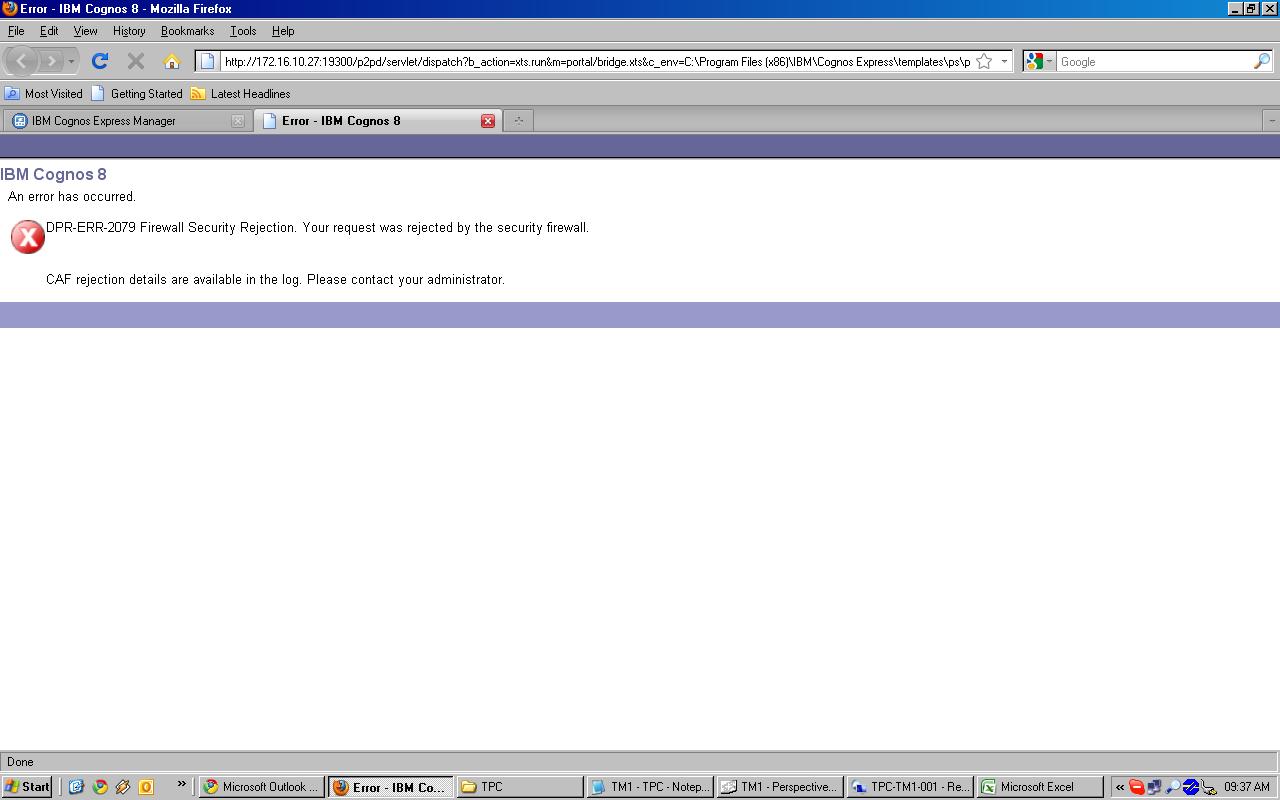Click the red tray icon
The height and width of the screenshot is (800, 1280).
click(1137, 787)
